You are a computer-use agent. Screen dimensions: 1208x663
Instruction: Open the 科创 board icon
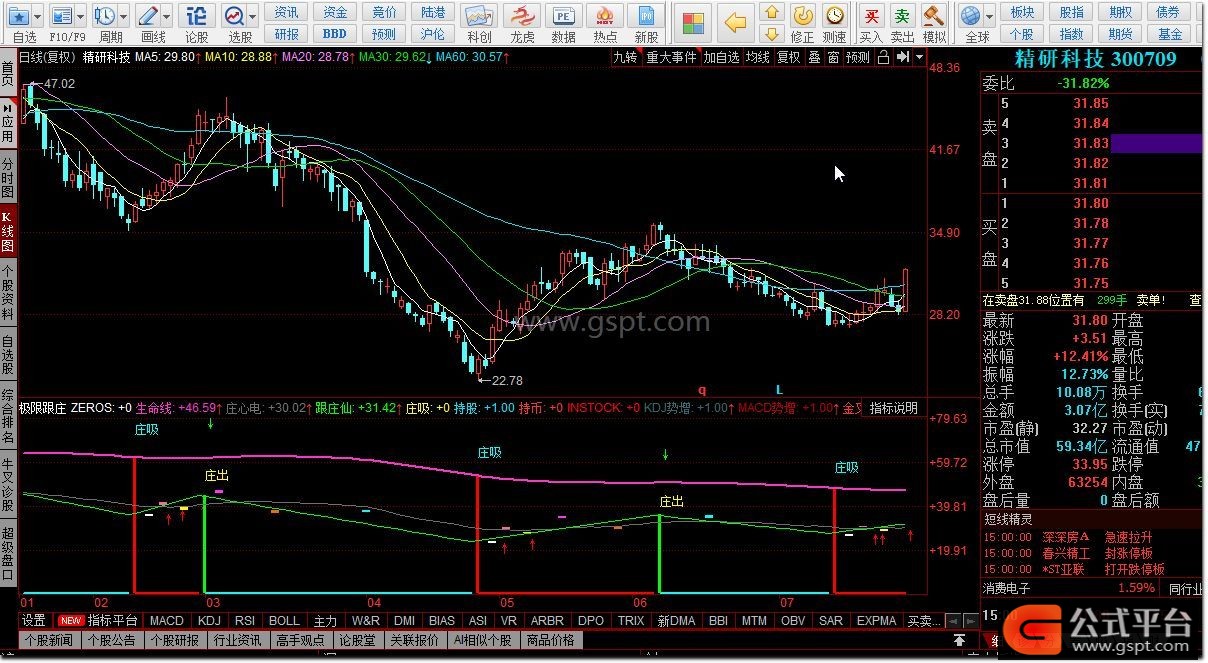(x=479, y=17)
